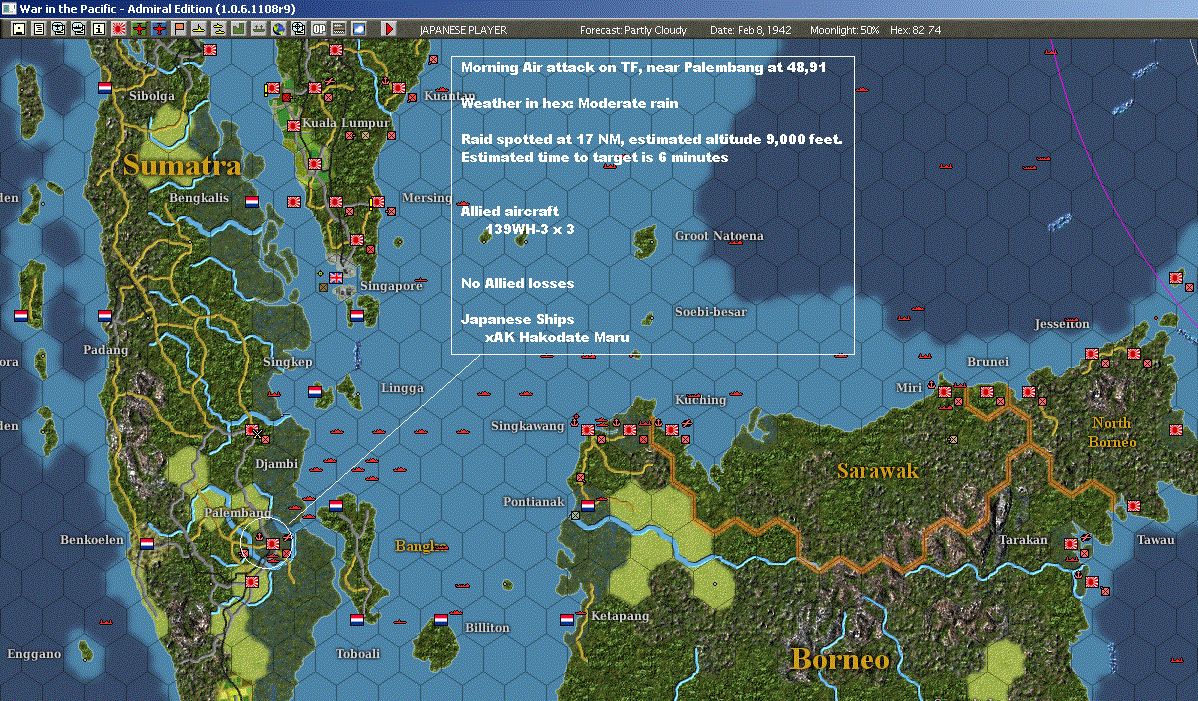Select the Dutch flag base at Toboali

point(357,619)
